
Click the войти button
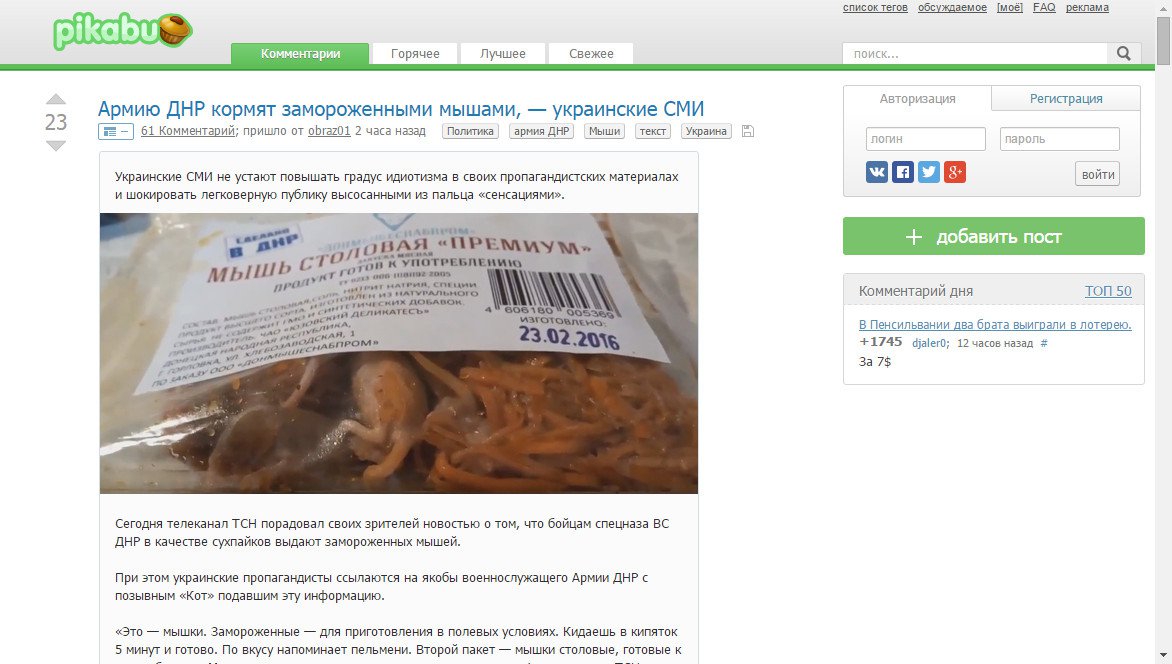1097,174
